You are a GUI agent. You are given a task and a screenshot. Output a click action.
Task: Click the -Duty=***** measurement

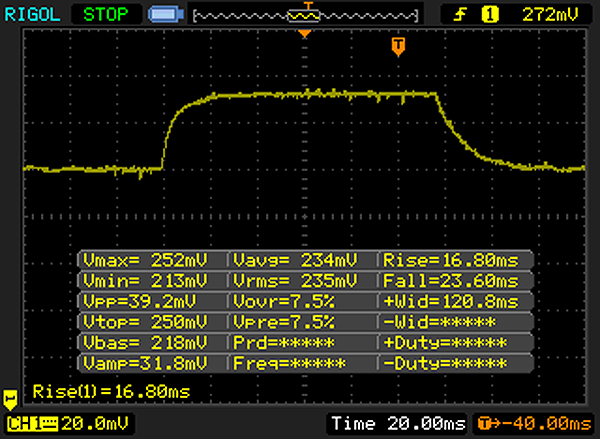pos(445,363)
